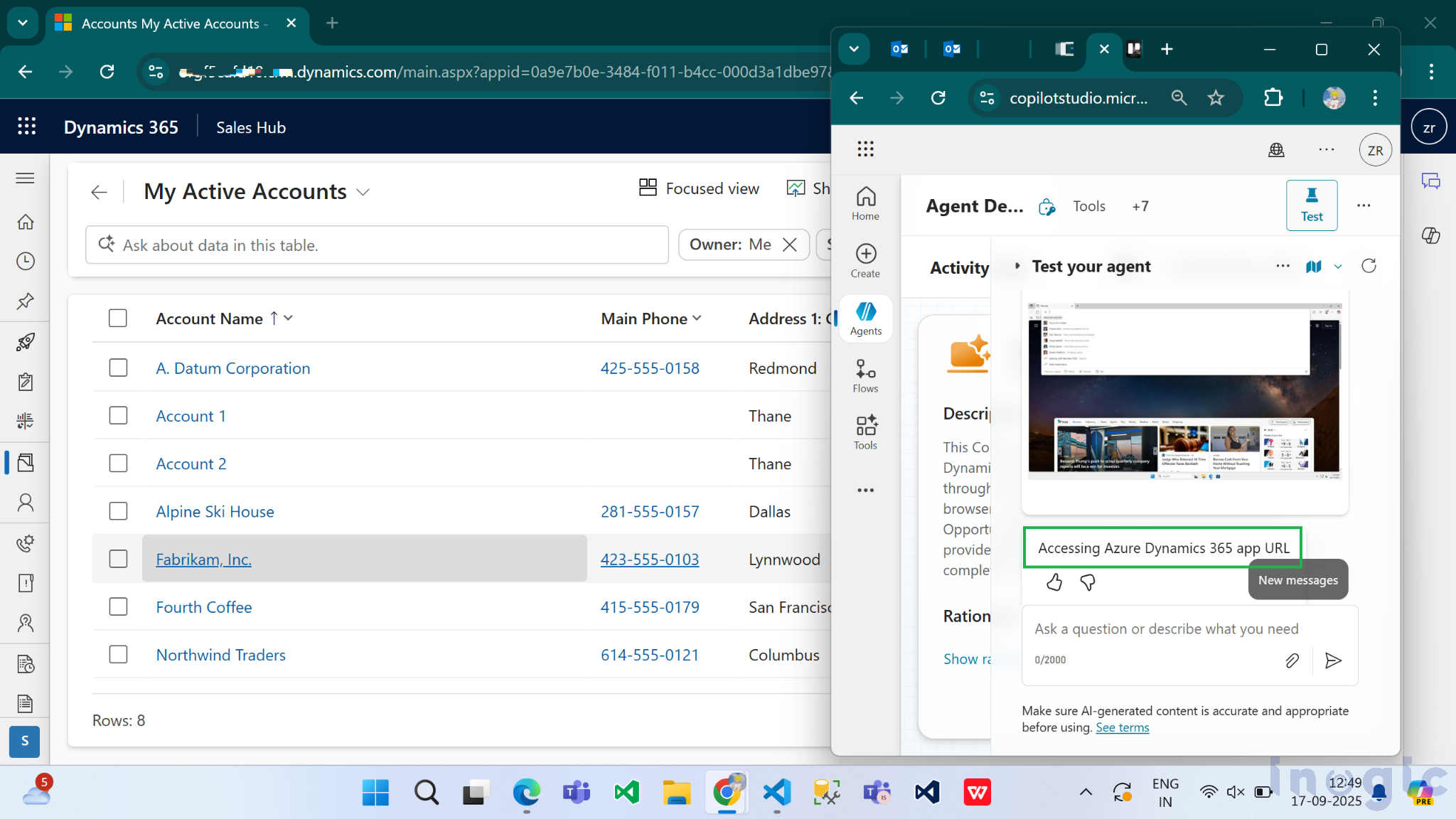The image size is (1456, 819).
Task: Open Focused view in Accounts
Action: point(699,188)
